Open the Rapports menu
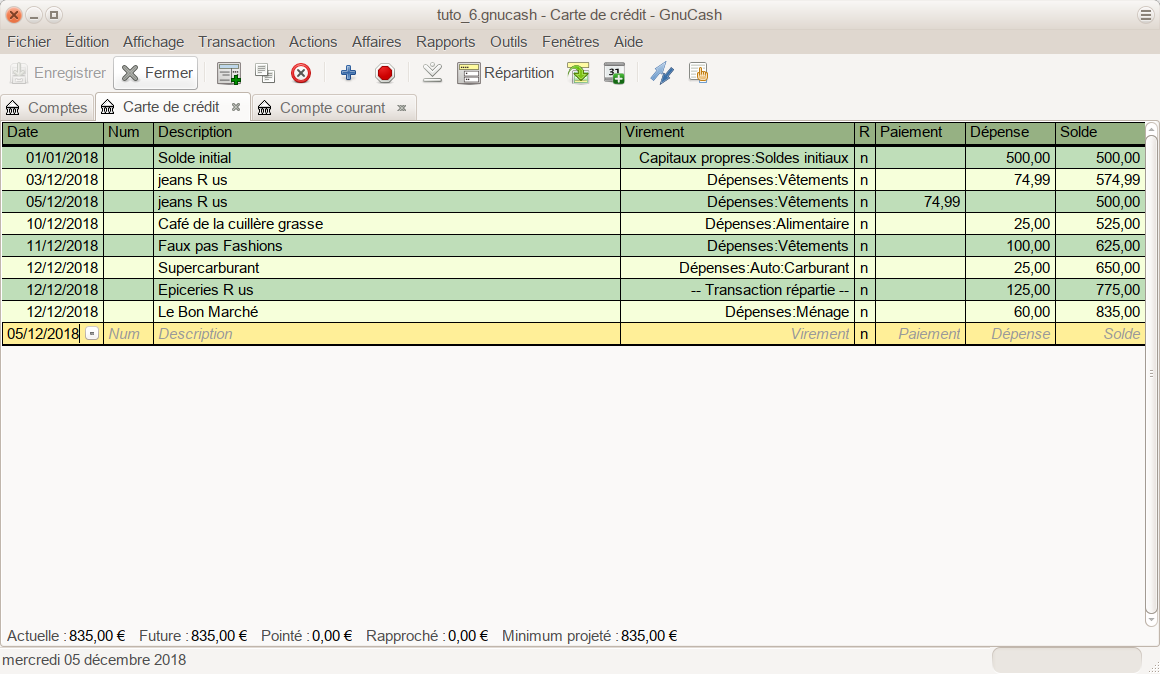This screenshot has width=1160, height=674. pos(445,42)
